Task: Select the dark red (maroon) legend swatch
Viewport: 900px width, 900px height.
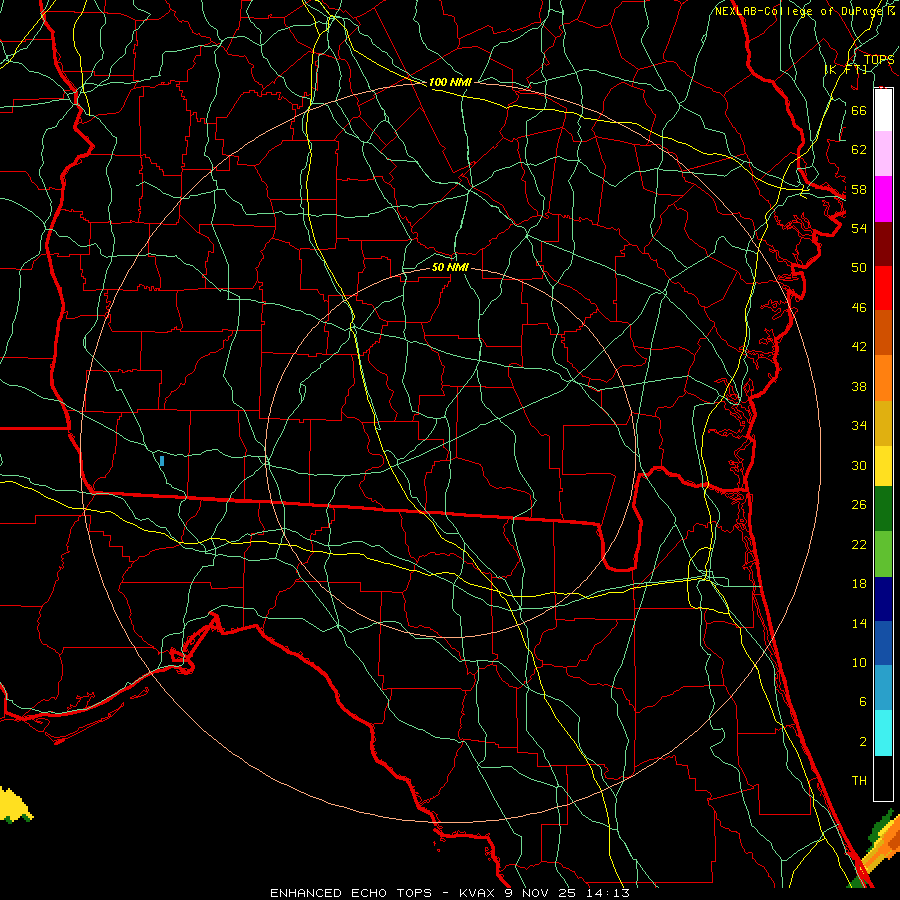Action: tap(883, 244)
